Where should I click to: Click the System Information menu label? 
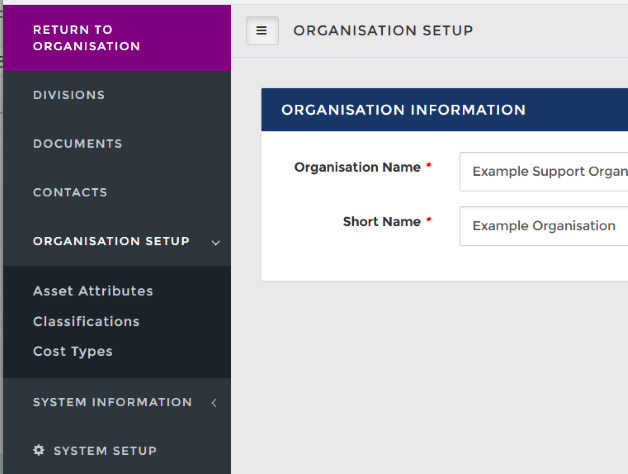[112, 402]
